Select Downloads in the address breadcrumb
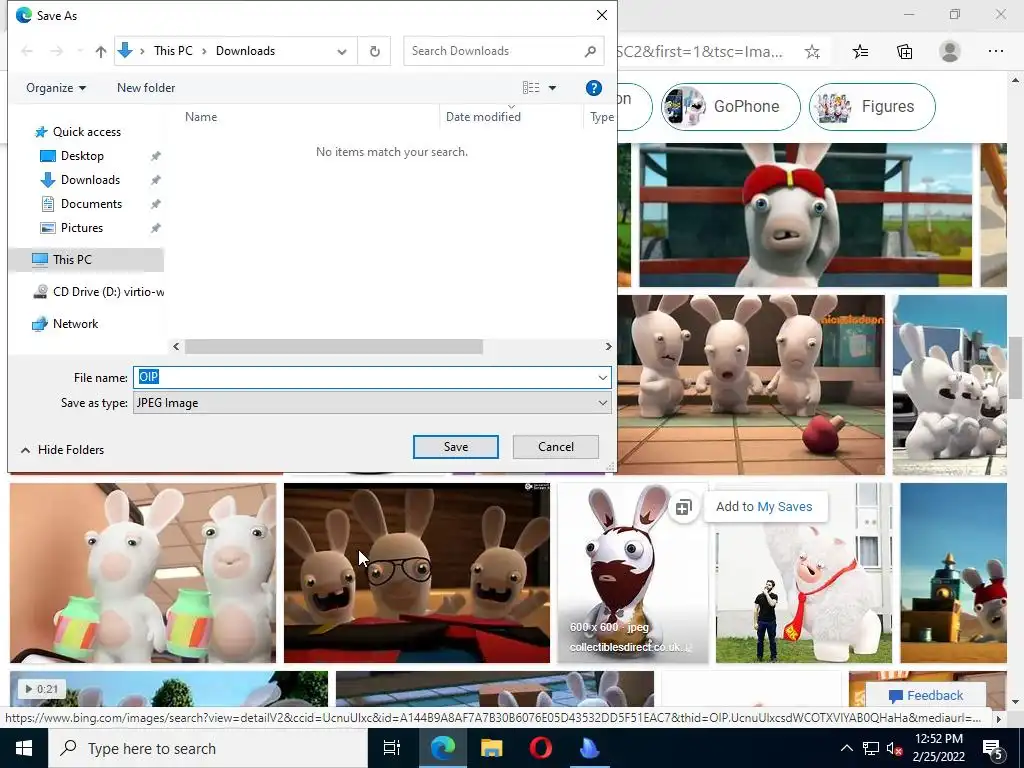 (x=246, y=51)
